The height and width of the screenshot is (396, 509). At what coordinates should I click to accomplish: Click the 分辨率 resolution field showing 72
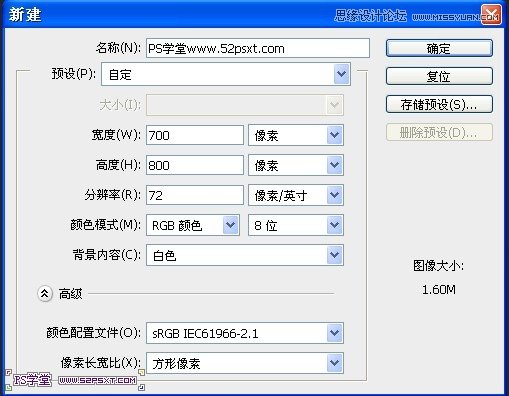tap(195, 195)
